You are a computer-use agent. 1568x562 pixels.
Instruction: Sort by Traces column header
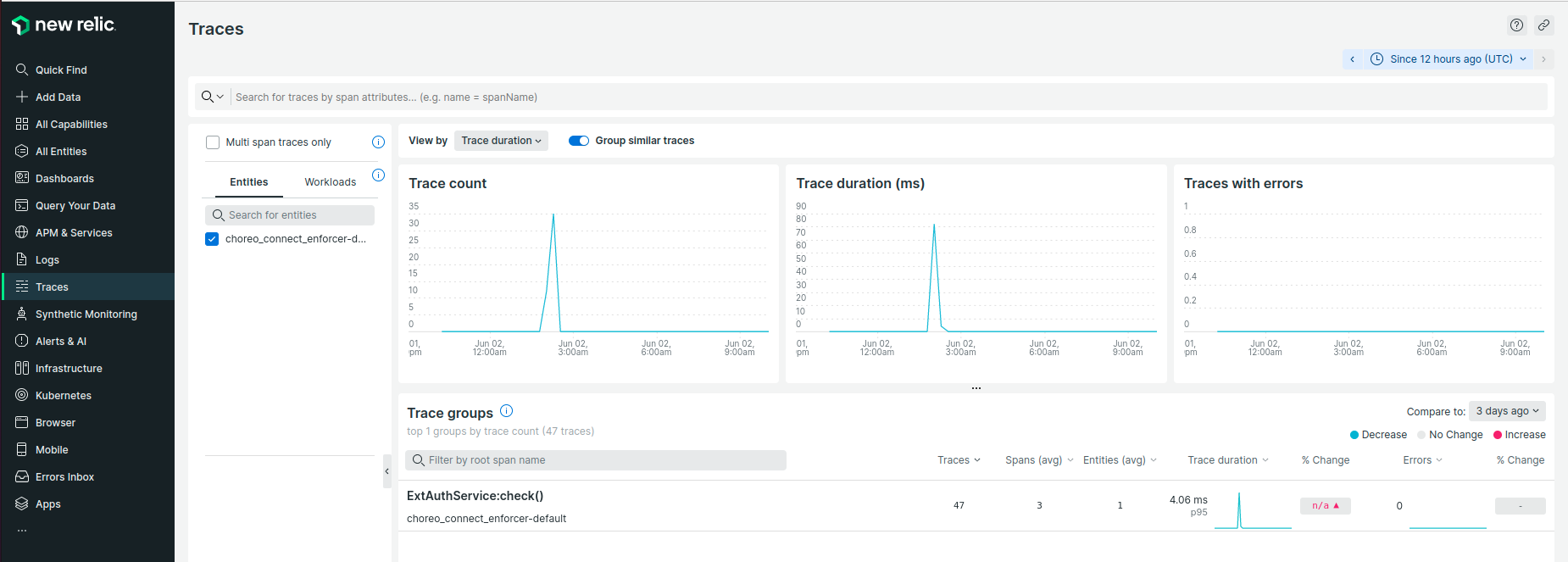click(959, 460)
